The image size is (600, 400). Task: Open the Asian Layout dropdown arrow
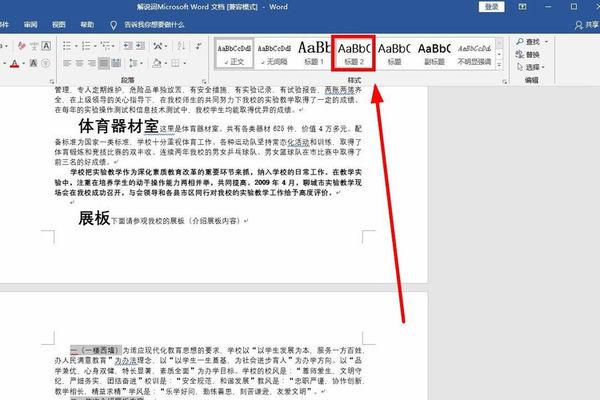click(x=166, y=46)
